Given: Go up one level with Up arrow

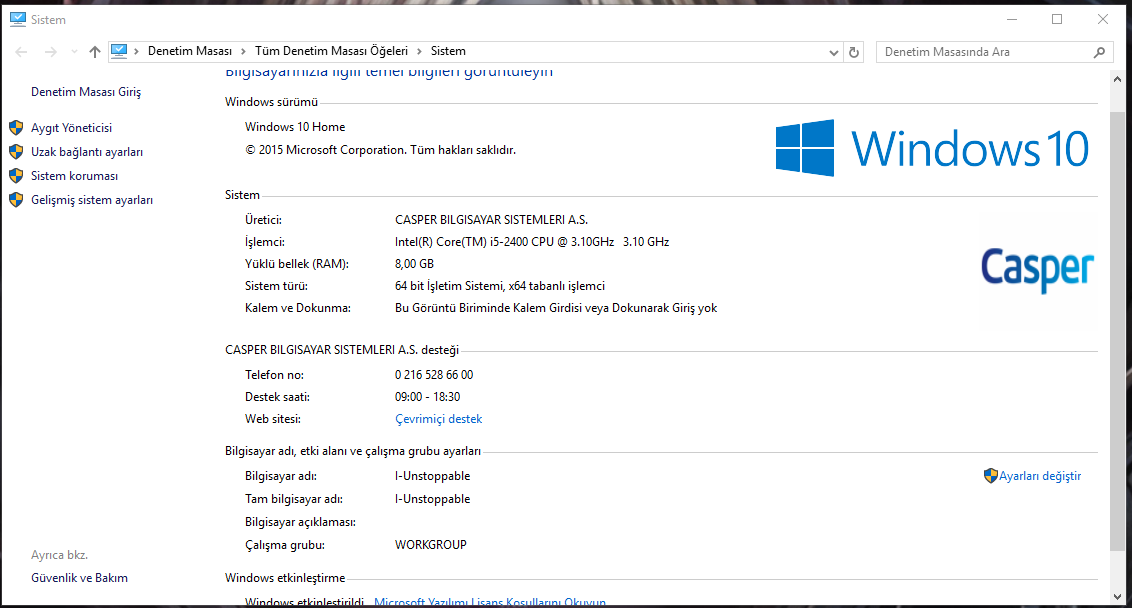Looking at the screenshot, I should coord(95,52).
